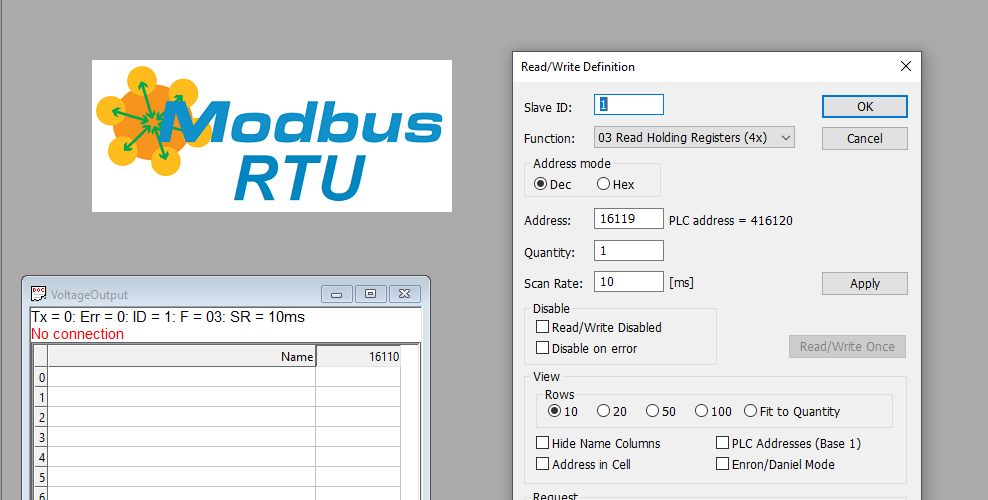
Task: Click the 16110 column header
Action: (x=358, y=356)
